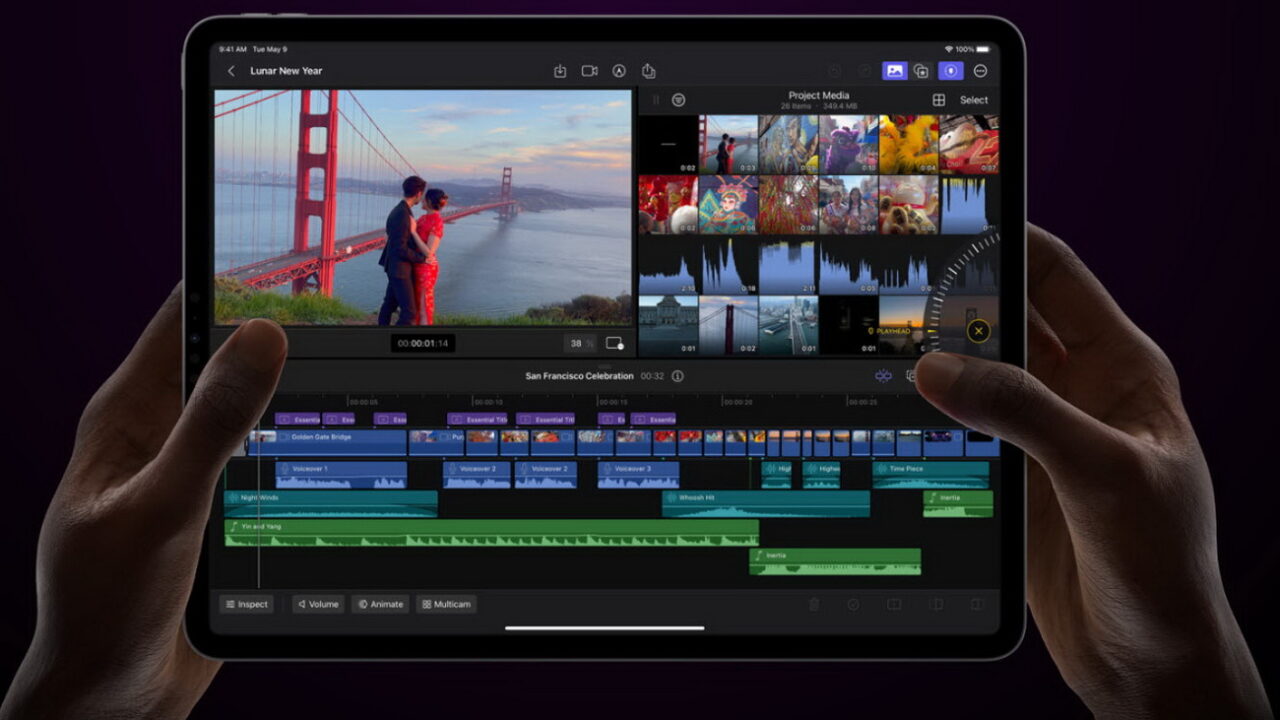
Task: Click the viewer showing the couple at bridge
Action: click(423, 207)
